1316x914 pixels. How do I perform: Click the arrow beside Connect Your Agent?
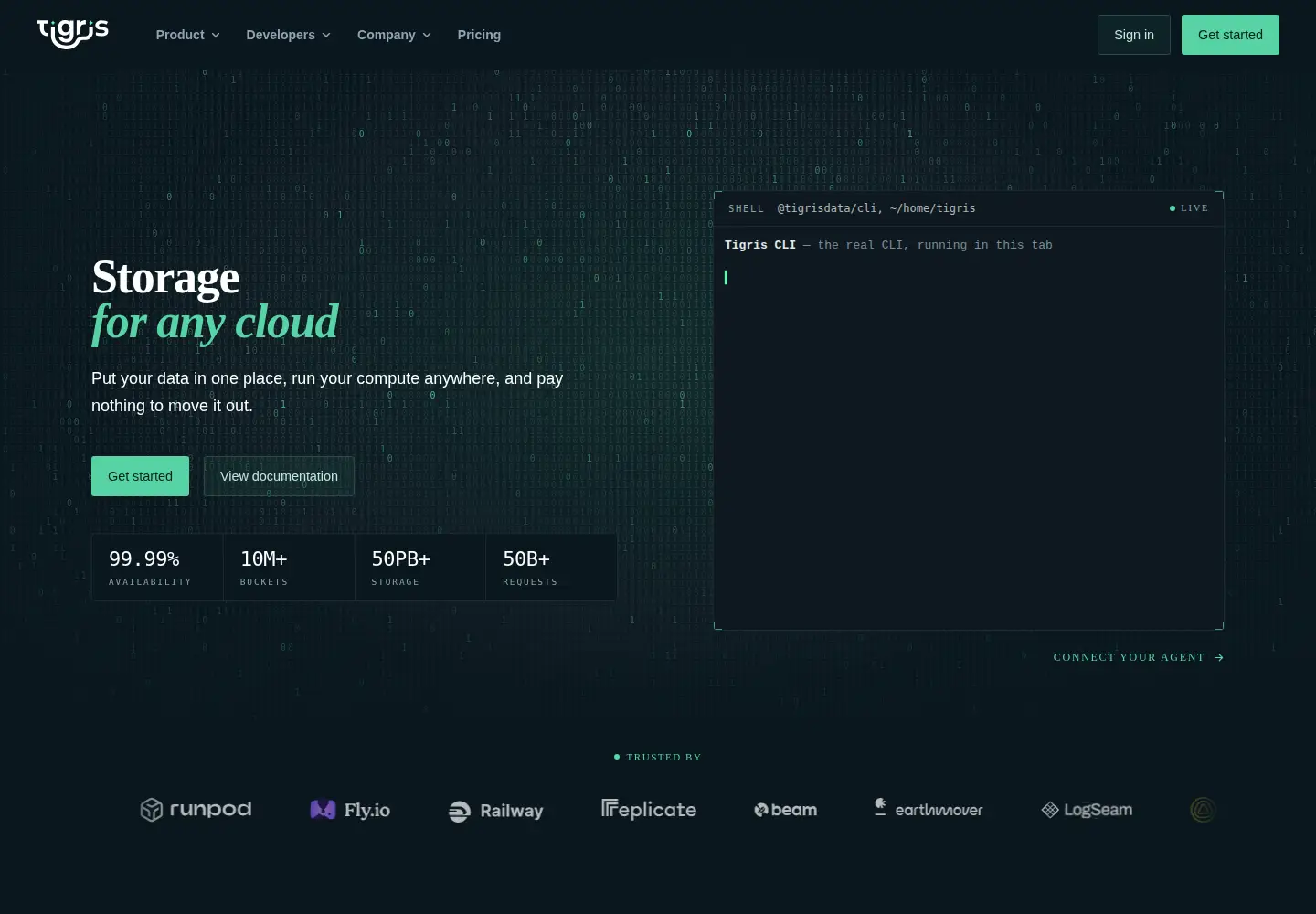[1218, 657]
